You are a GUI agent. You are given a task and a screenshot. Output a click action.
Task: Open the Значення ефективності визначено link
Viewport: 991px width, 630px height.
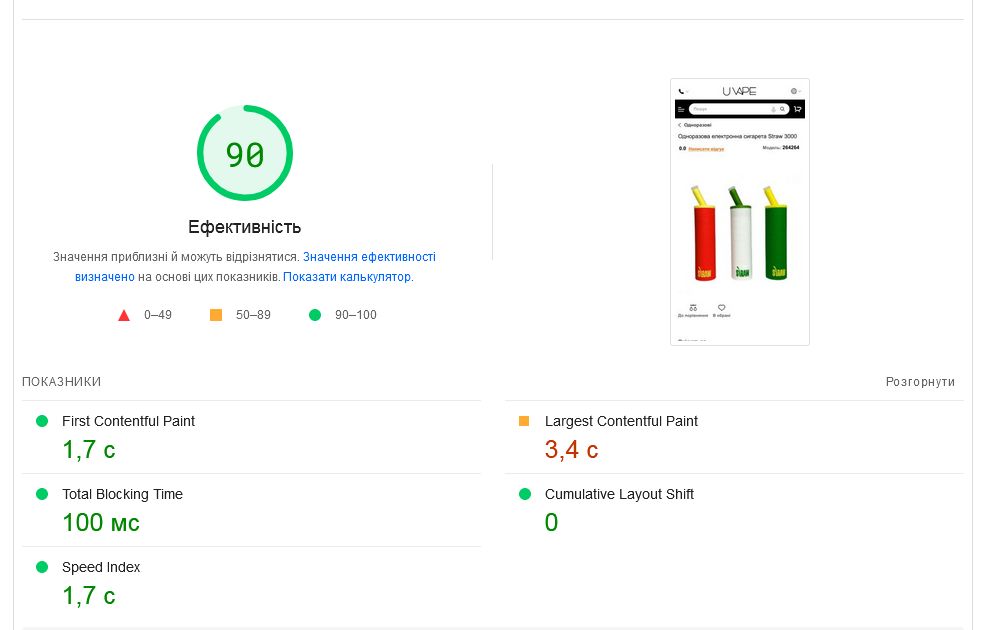point(369,257)
